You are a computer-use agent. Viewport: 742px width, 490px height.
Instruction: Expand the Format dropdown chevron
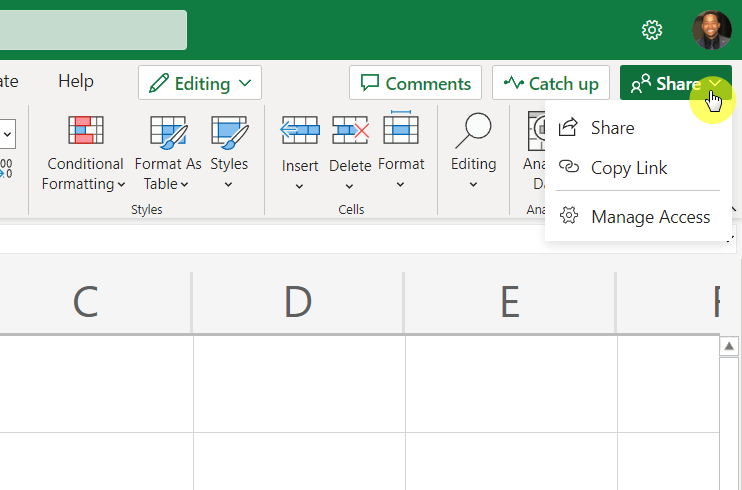400,185
